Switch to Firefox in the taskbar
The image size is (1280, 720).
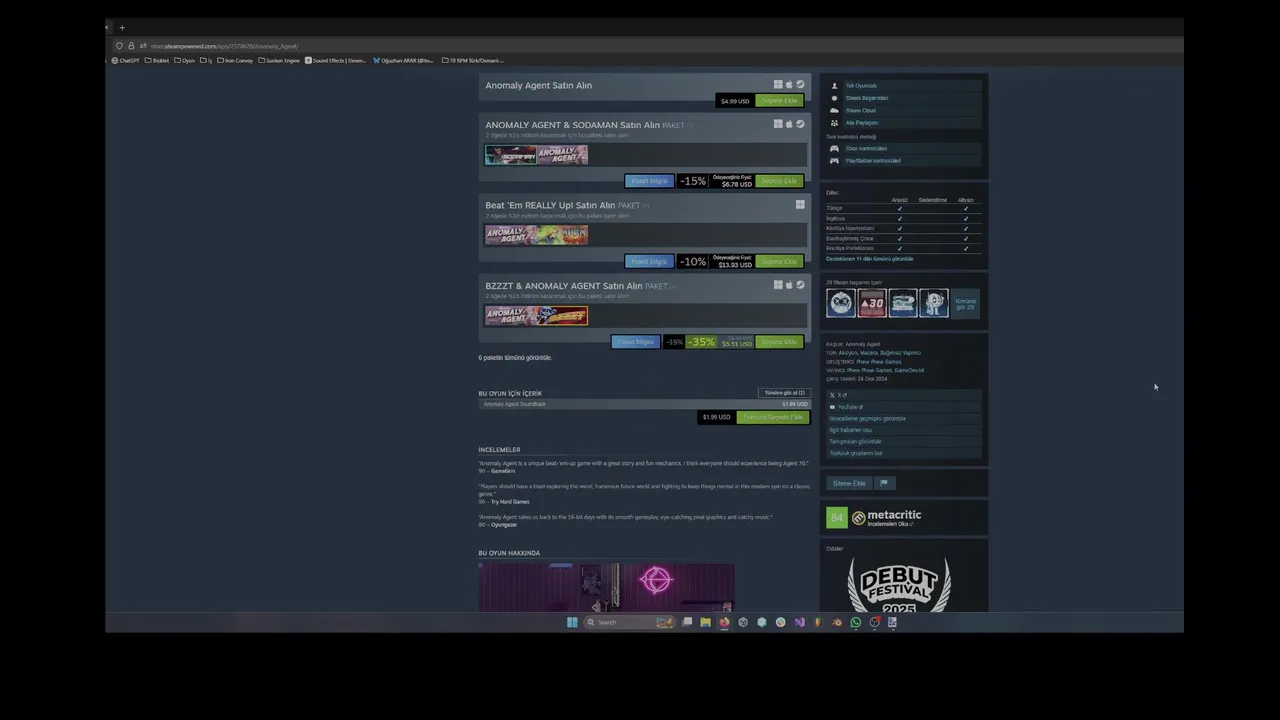(x=724, y=622)
